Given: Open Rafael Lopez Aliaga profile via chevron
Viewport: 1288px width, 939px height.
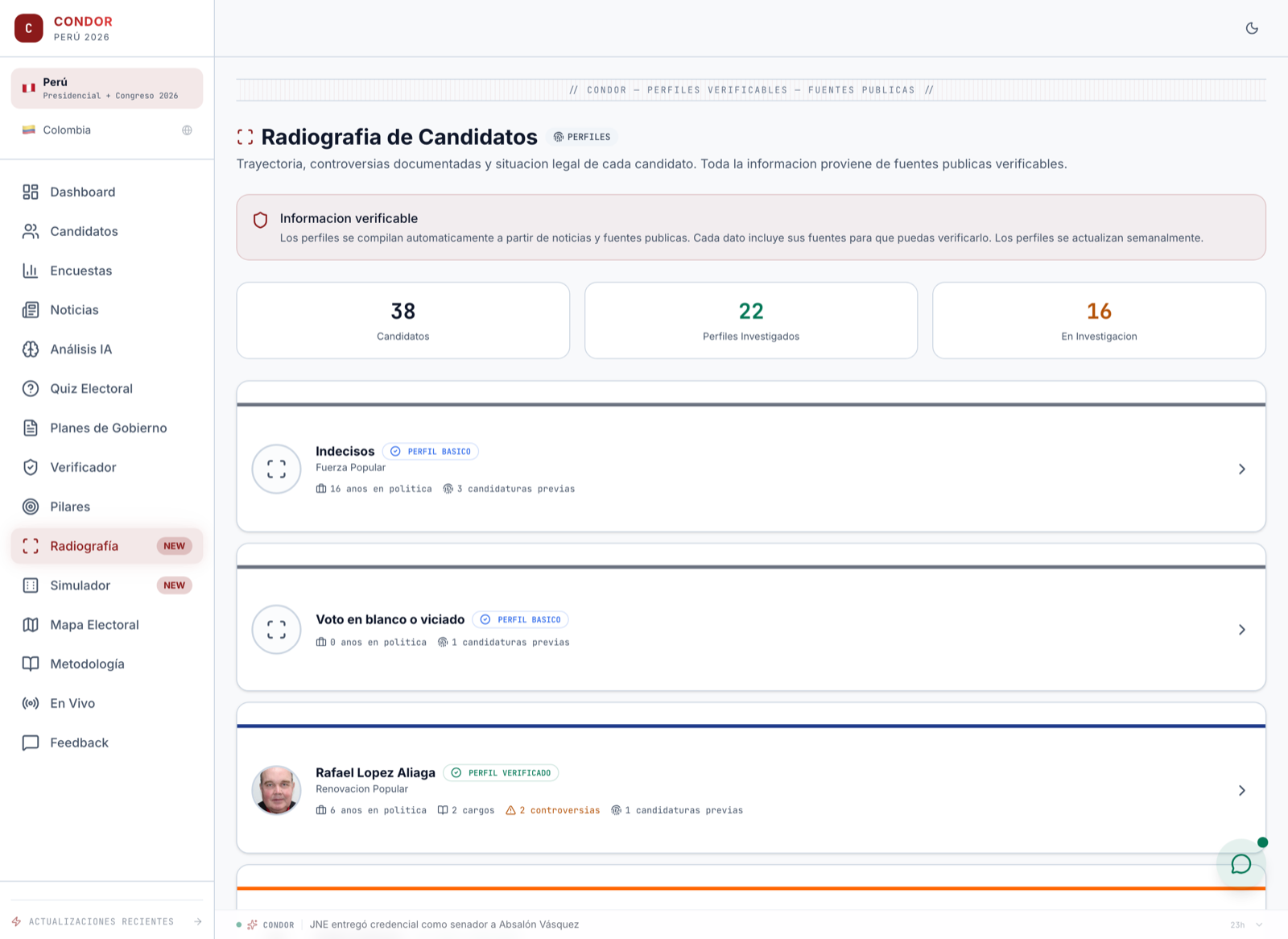Looking at the screenshot, I should tap(1242, 791).
